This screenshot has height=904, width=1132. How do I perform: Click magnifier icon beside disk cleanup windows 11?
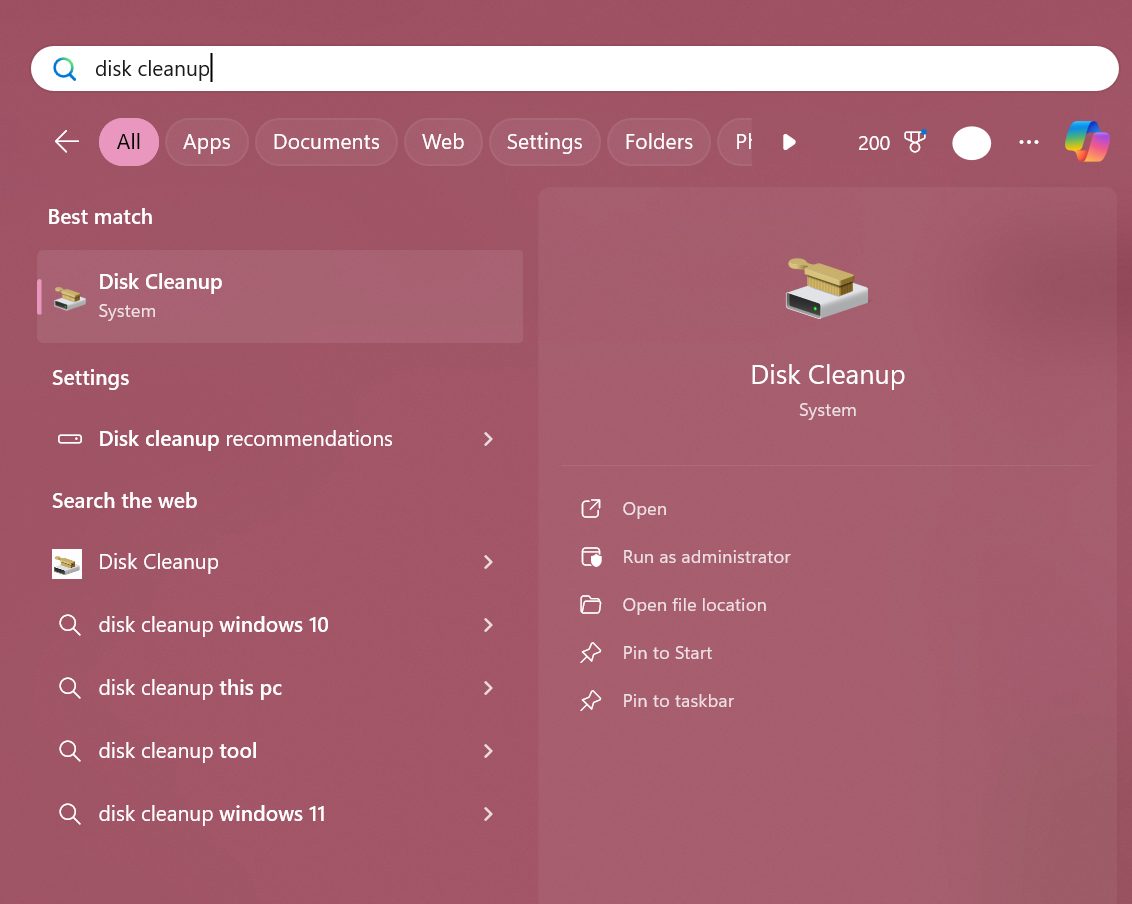[69, 814]
